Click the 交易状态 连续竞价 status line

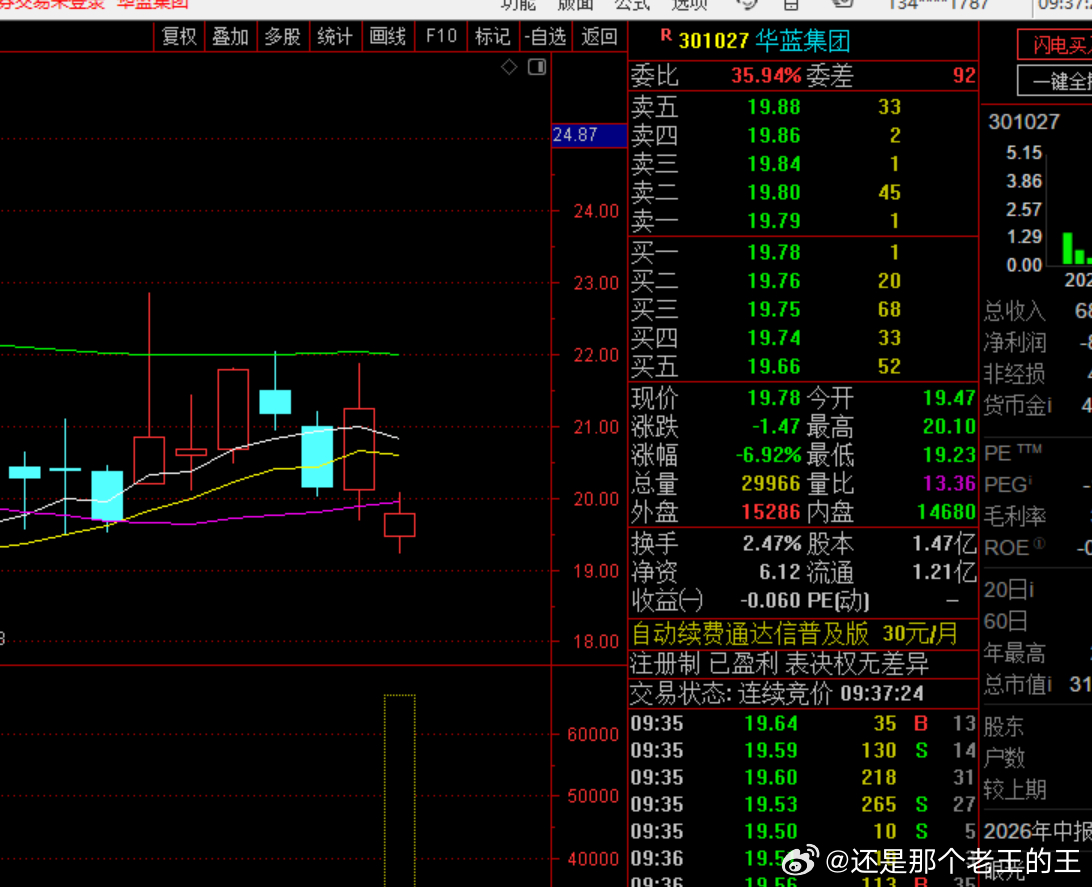777,693
